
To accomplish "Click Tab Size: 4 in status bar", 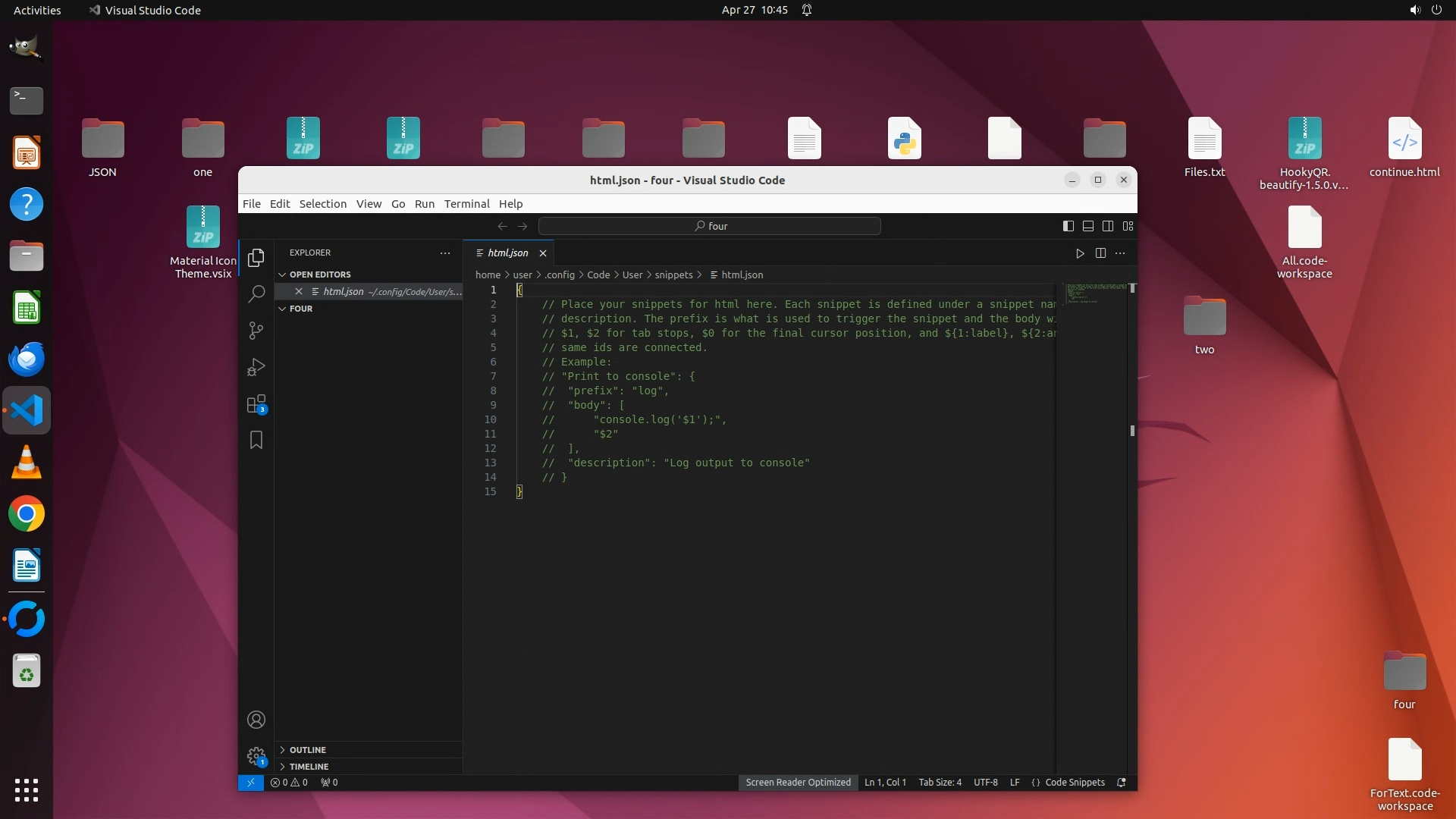I will (x=940, y=783).
